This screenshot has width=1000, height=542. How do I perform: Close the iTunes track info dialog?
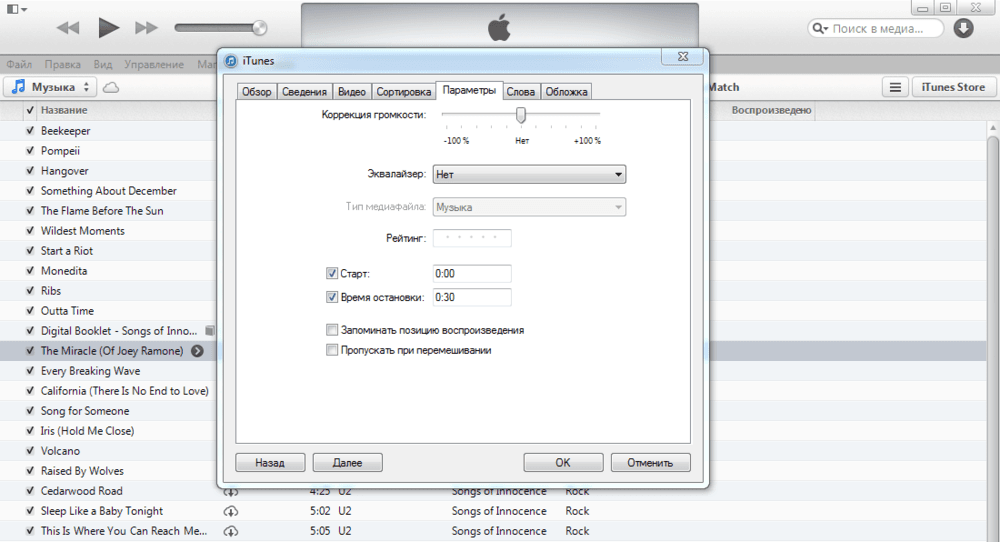(x=682, y=56)
